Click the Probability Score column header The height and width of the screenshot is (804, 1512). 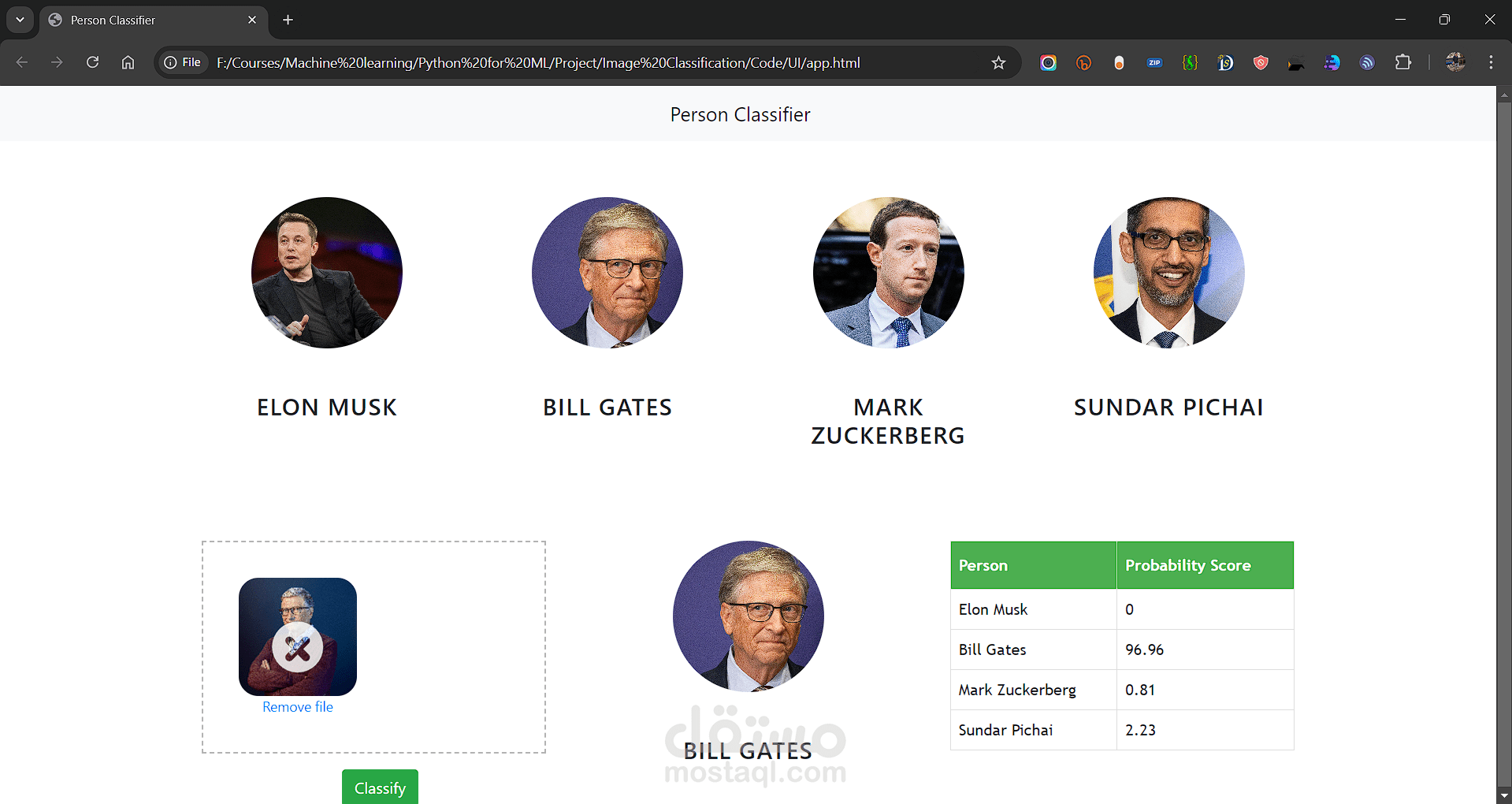(1206, 565)
